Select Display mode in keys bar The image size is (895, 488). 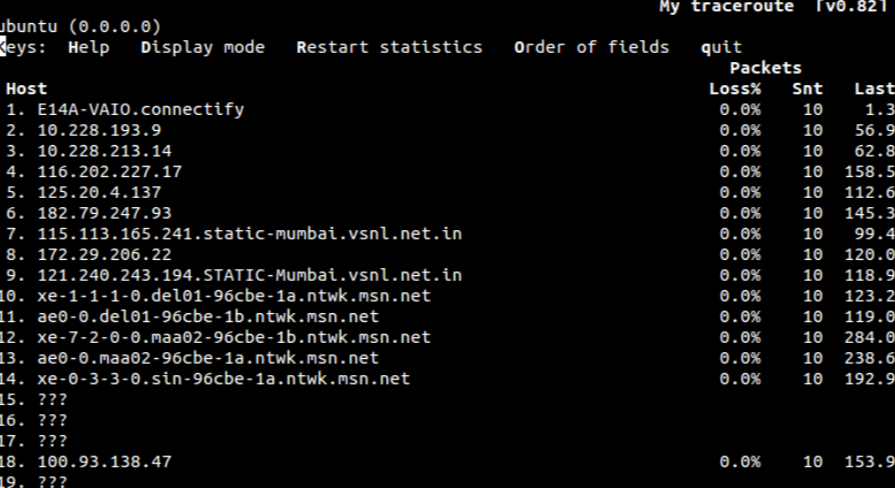tap(202, 47)
